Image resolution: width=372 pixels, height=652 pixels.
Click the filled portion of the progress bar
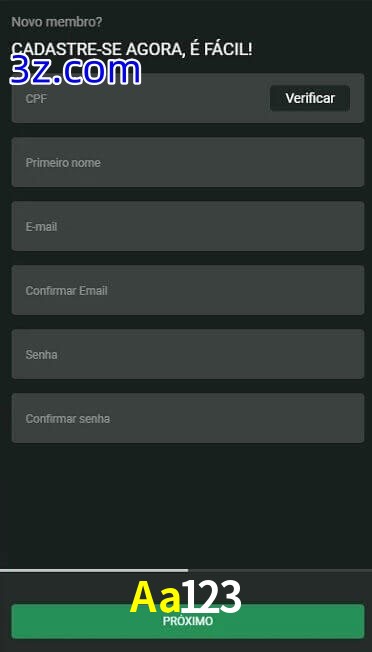[x=94, y=570]
